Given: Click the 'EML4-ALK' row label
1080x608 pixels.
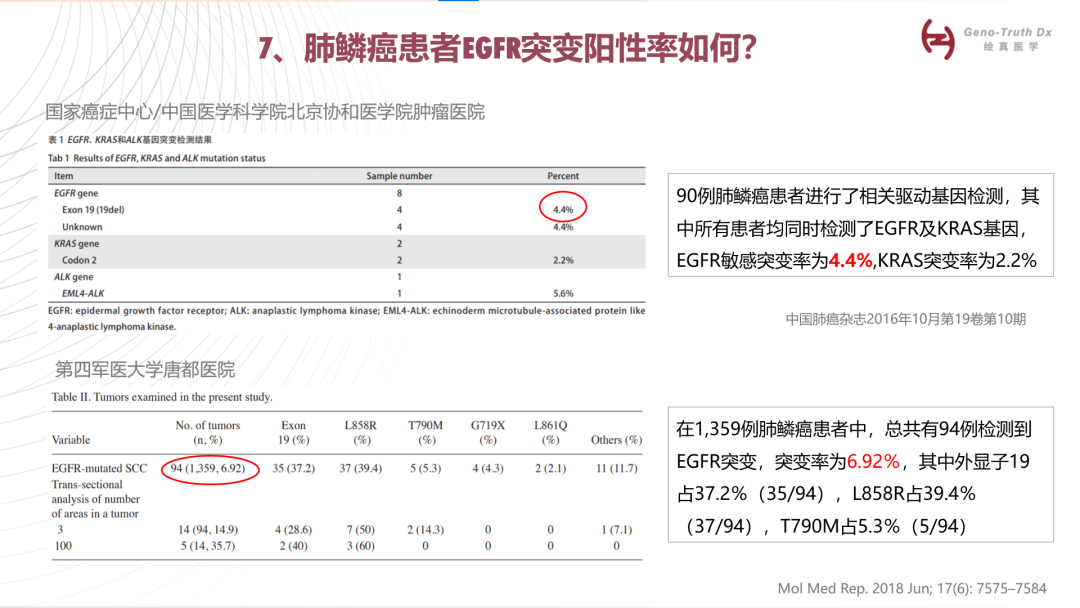Looking at the screenshot, I should pos(85,294).
